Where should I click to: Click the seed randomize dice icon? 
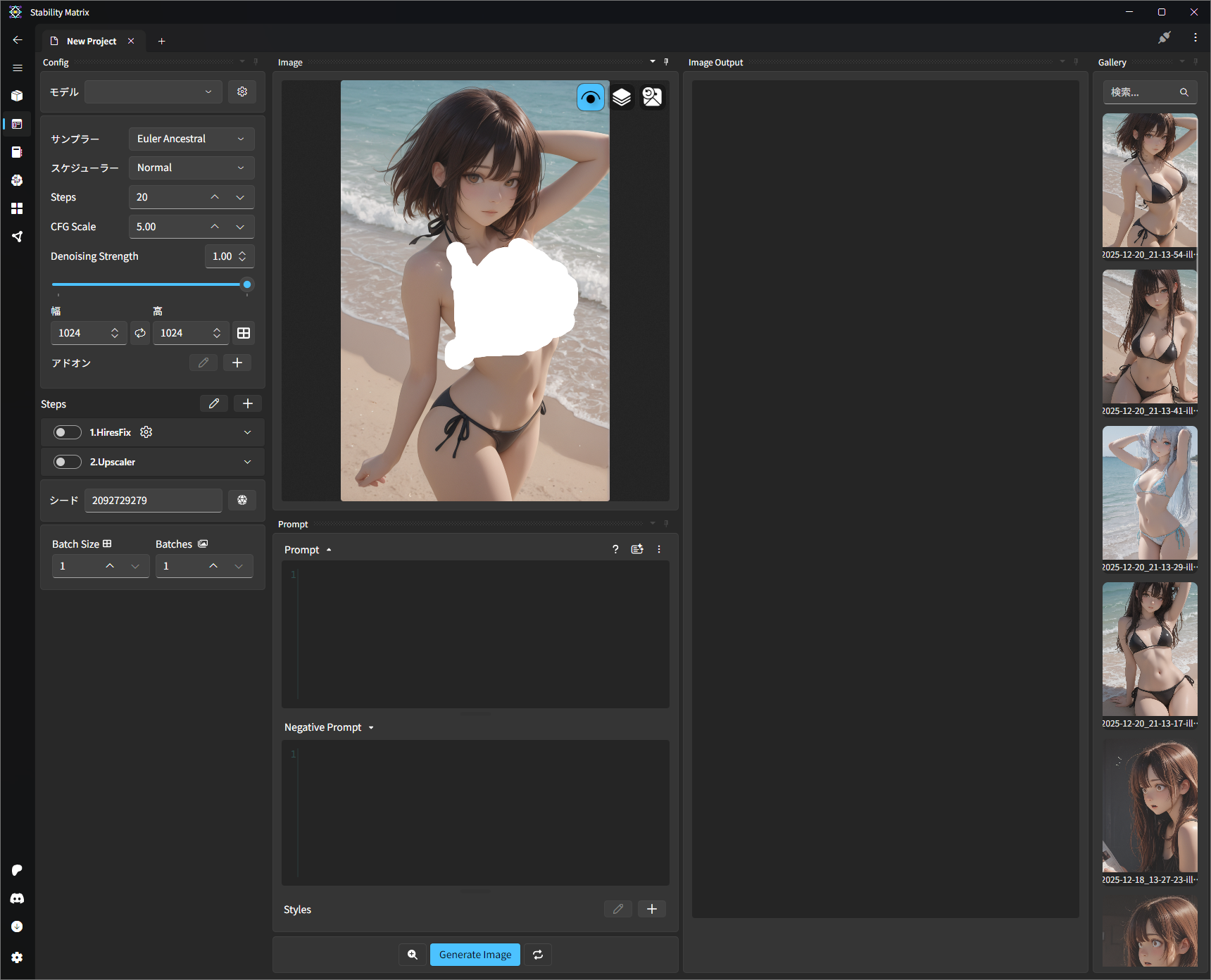pyautogui.click(x=242, y=500)
